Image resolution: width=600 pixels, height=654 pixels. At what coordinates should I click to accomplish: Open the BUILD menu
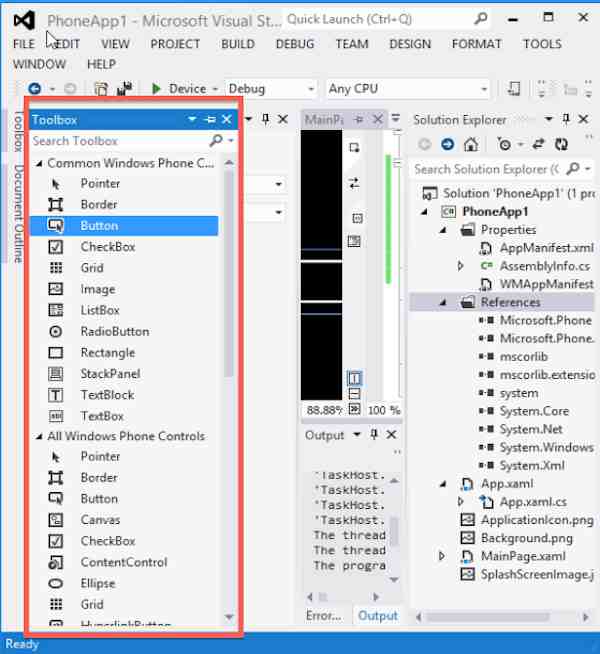click(238, 44)
